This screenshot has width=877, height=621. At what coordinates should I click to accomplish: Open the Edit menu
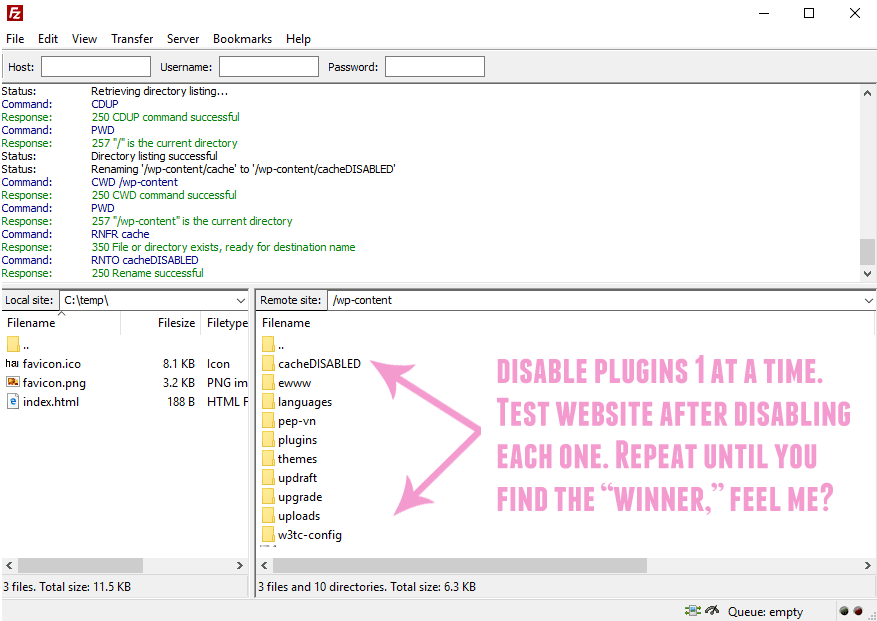pyautogui.click(x=48, y=39)
